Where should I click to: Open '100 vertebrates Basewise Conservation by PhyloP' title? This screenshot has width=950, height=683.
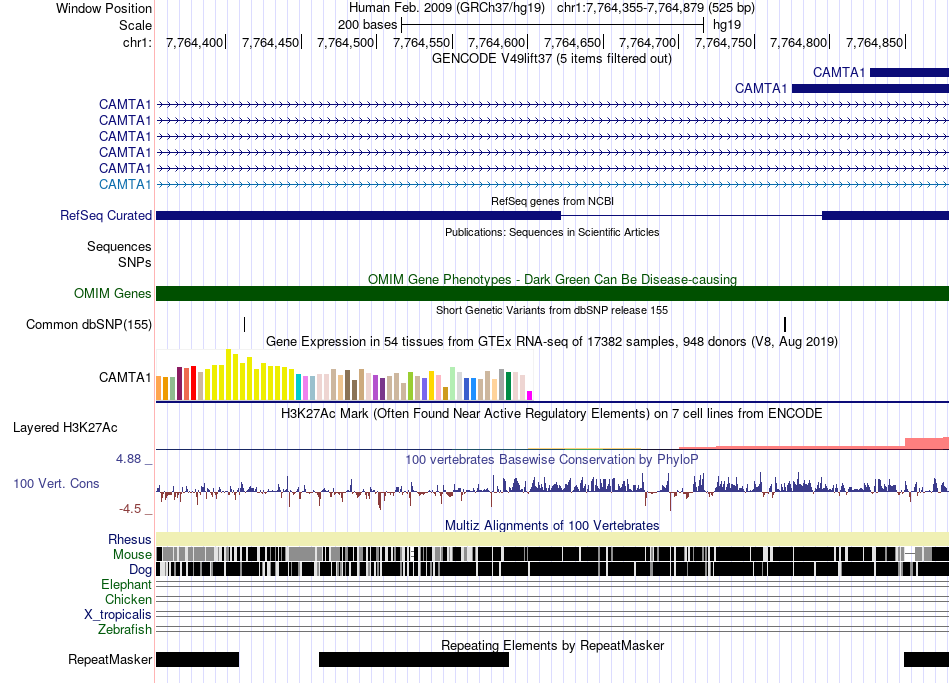552,459
